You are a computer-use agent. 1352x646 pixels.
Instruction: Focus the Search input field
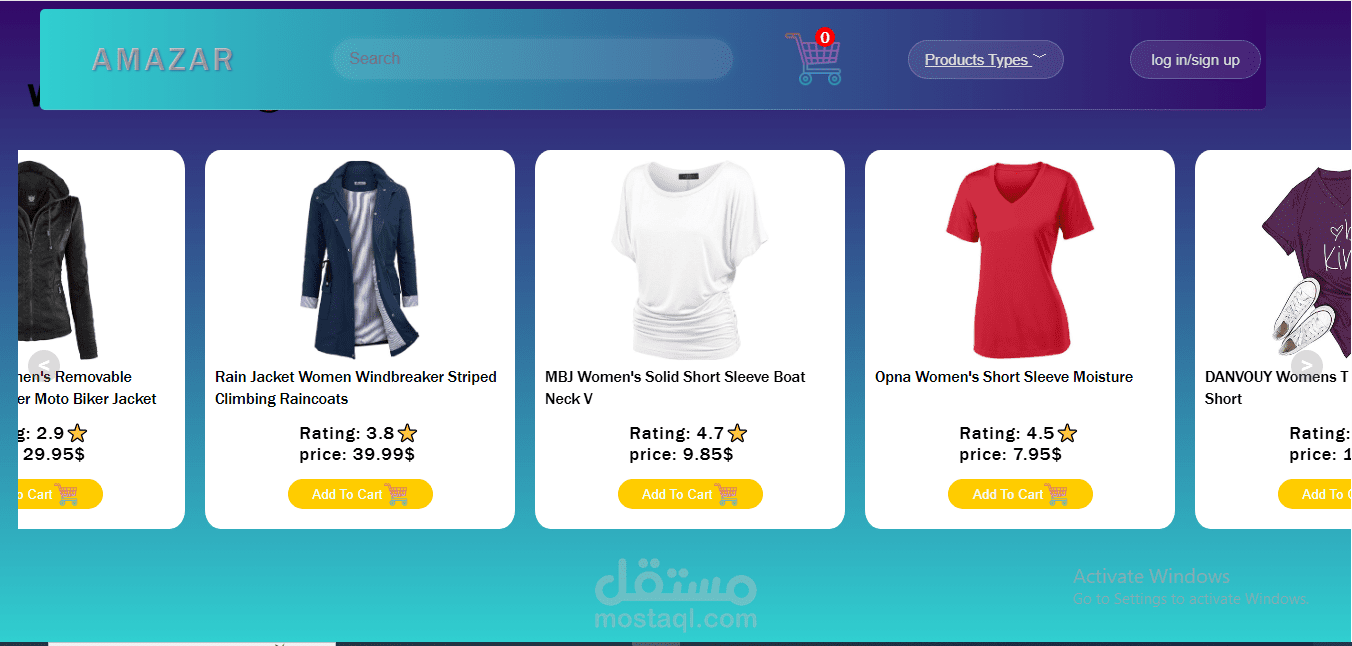pos(533,59)
